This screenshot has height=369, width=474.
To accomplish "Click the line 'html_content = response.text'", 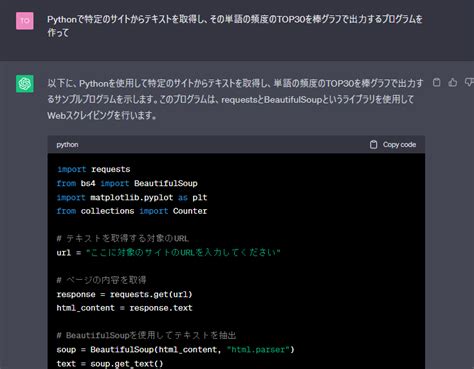I will [x=124, y=308].
